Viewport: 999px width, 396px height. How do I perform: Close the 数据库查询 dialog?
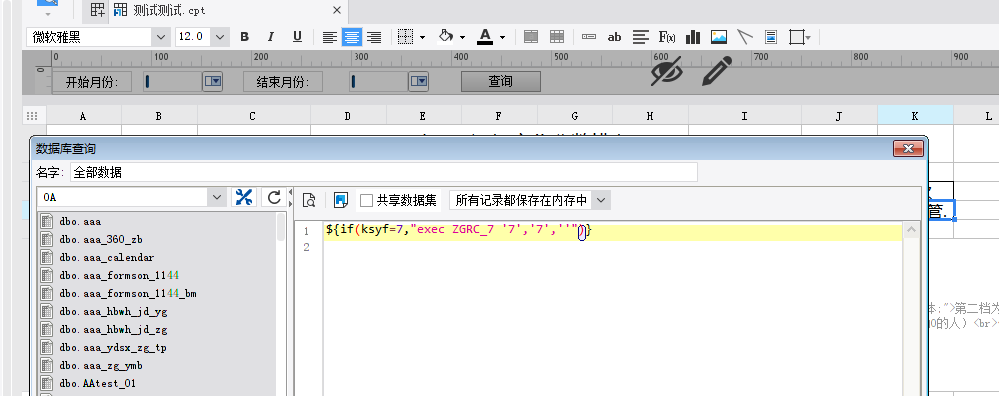coord(908,149)
